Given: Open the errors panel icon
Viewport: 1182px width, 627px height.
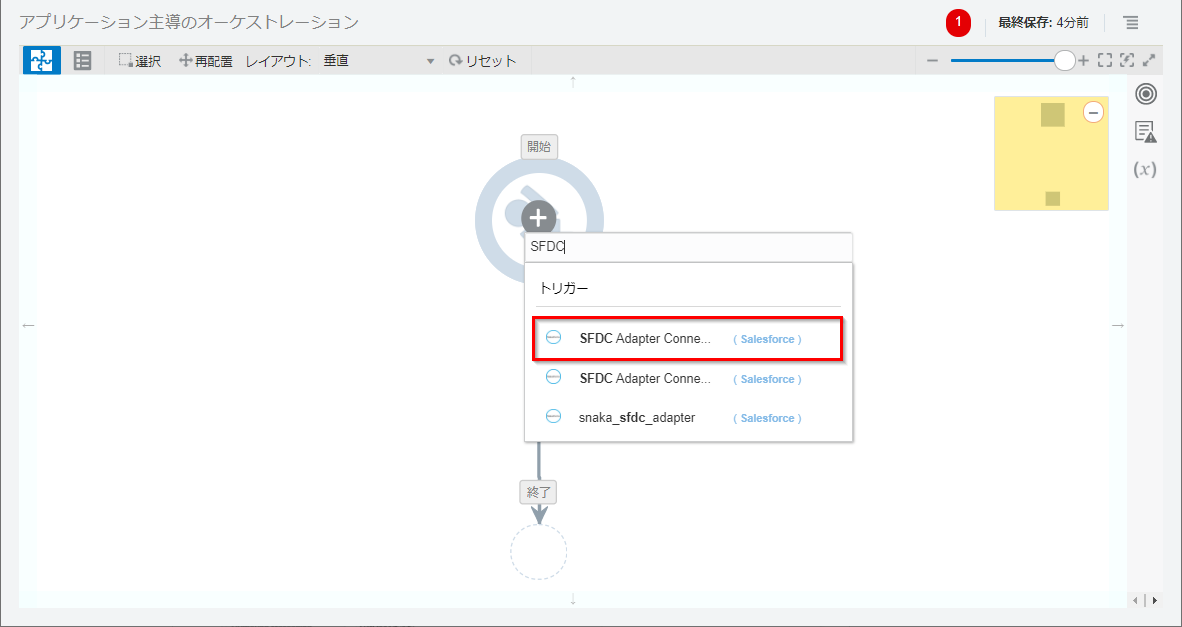Looking at the screenshot, I should (x=1145, y=132).
